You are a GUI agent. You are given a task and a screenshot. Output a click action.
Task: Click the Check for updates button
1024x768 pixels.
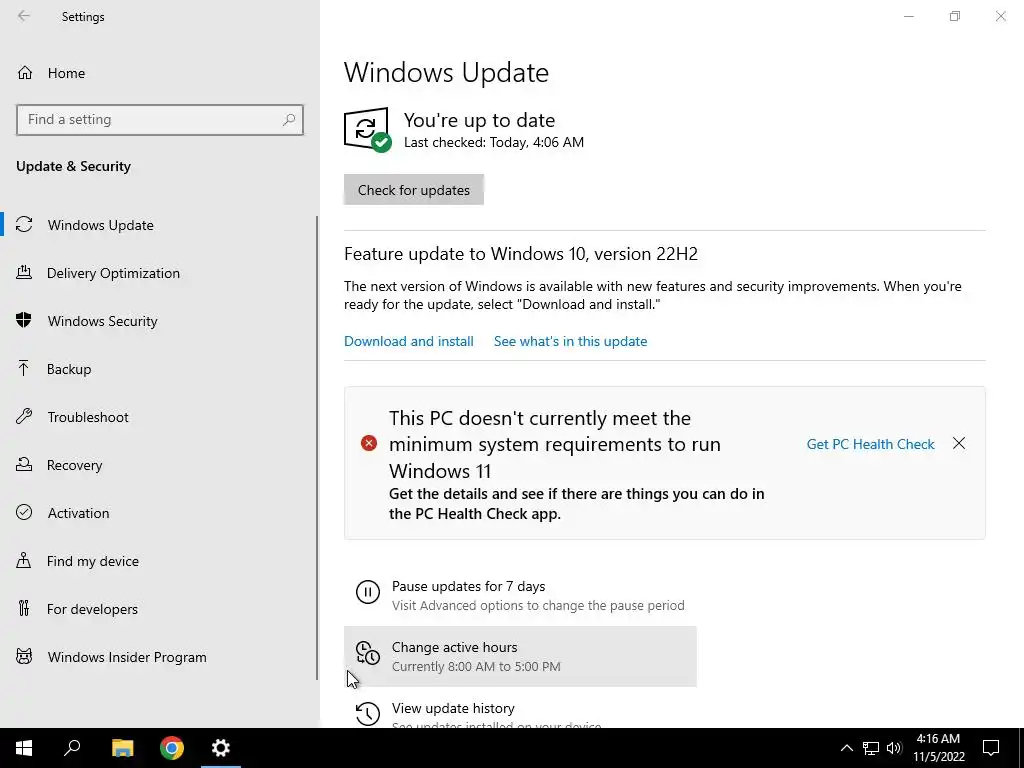413,189
